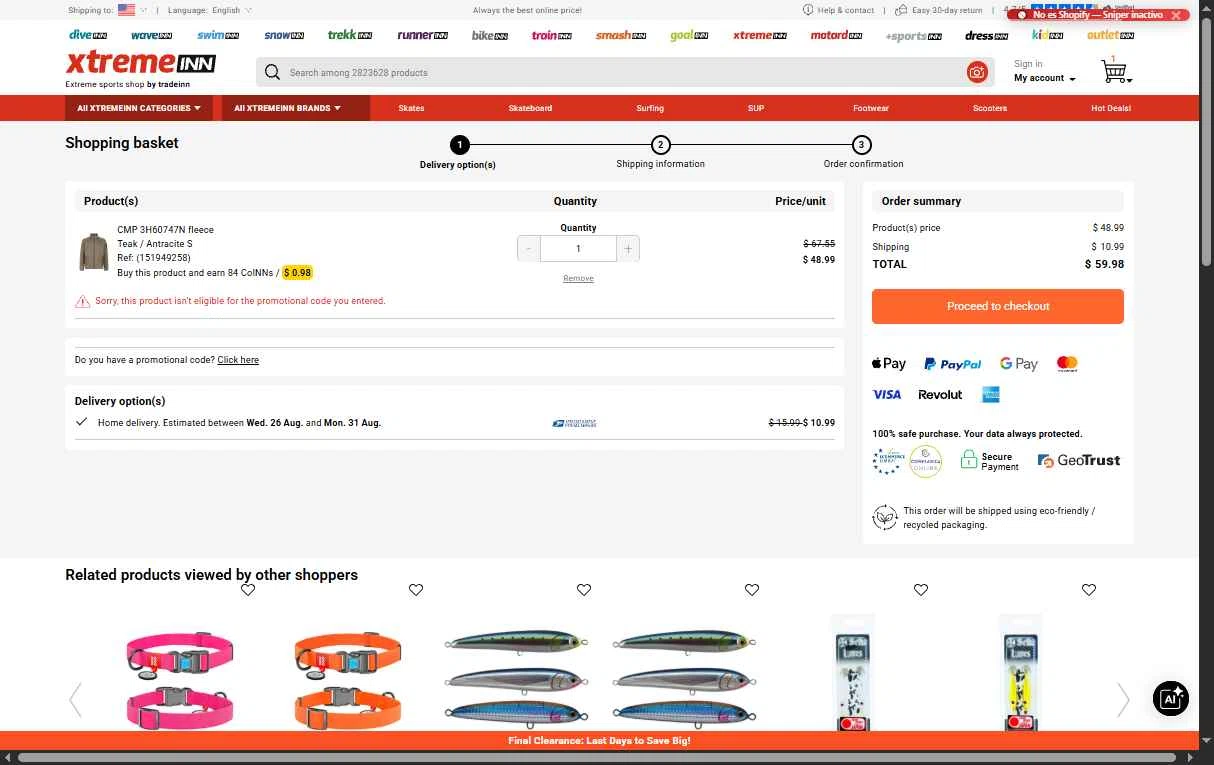
Task: Click the CMP fleece product thumbnail
Action: pyautogui.click(x=94, y=252)
